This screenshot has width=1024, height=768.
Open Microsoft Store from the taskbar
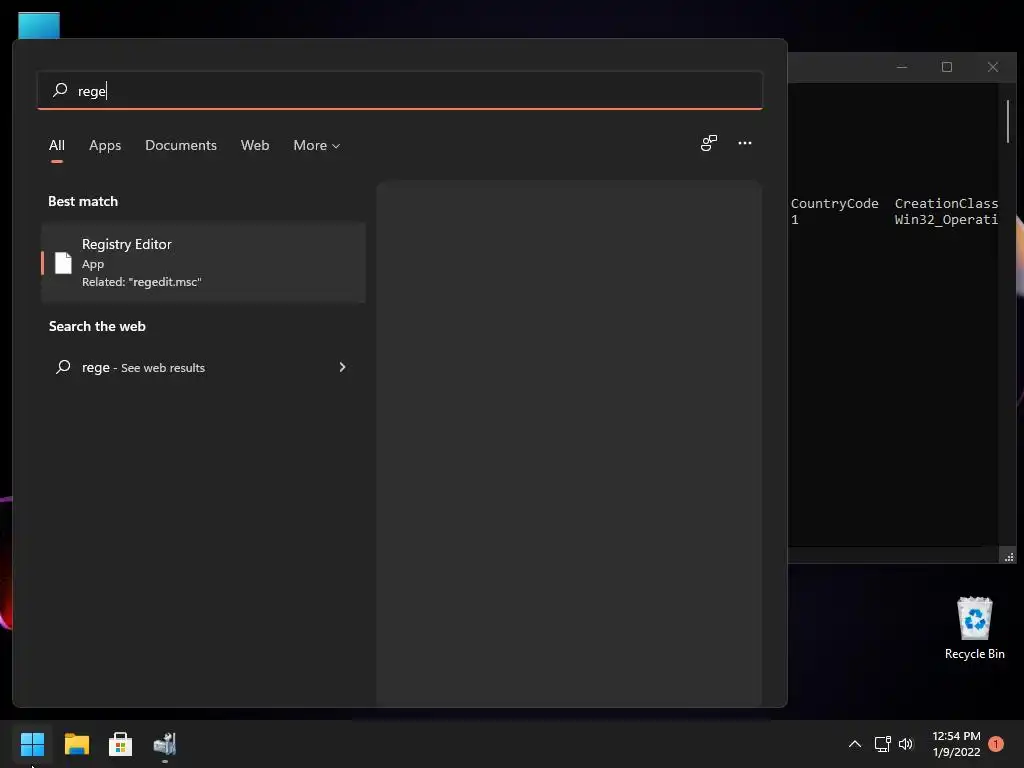click(120, 743)
